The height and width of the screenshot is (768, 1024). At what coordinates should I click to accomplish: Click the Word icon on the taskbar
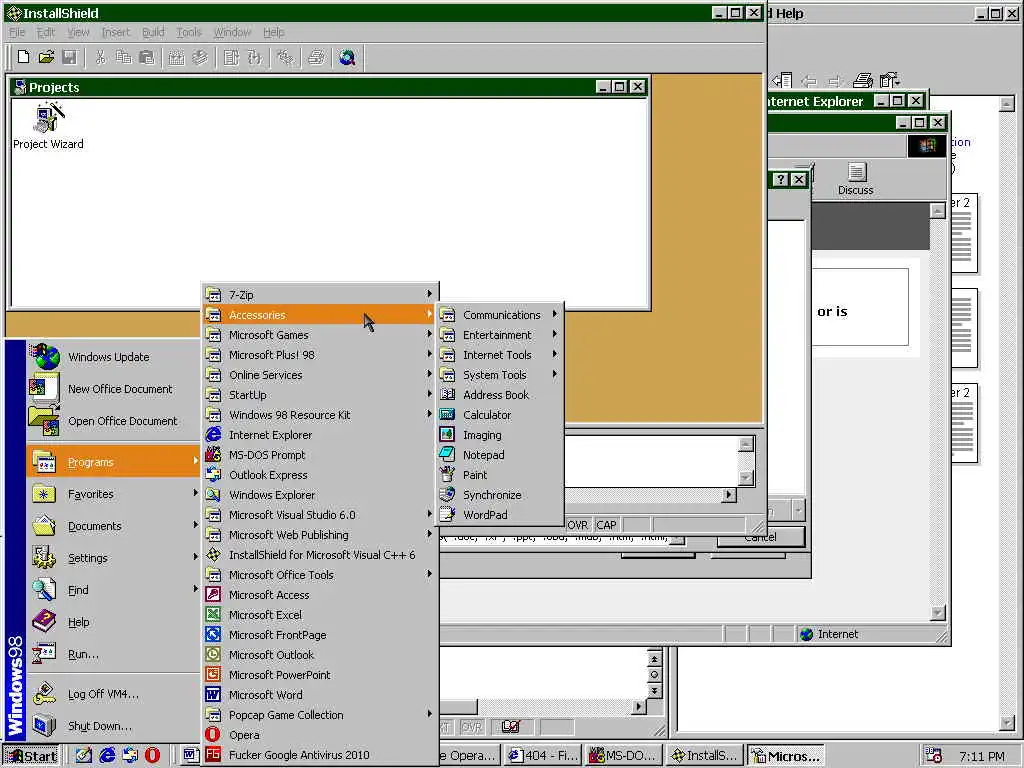190,756
